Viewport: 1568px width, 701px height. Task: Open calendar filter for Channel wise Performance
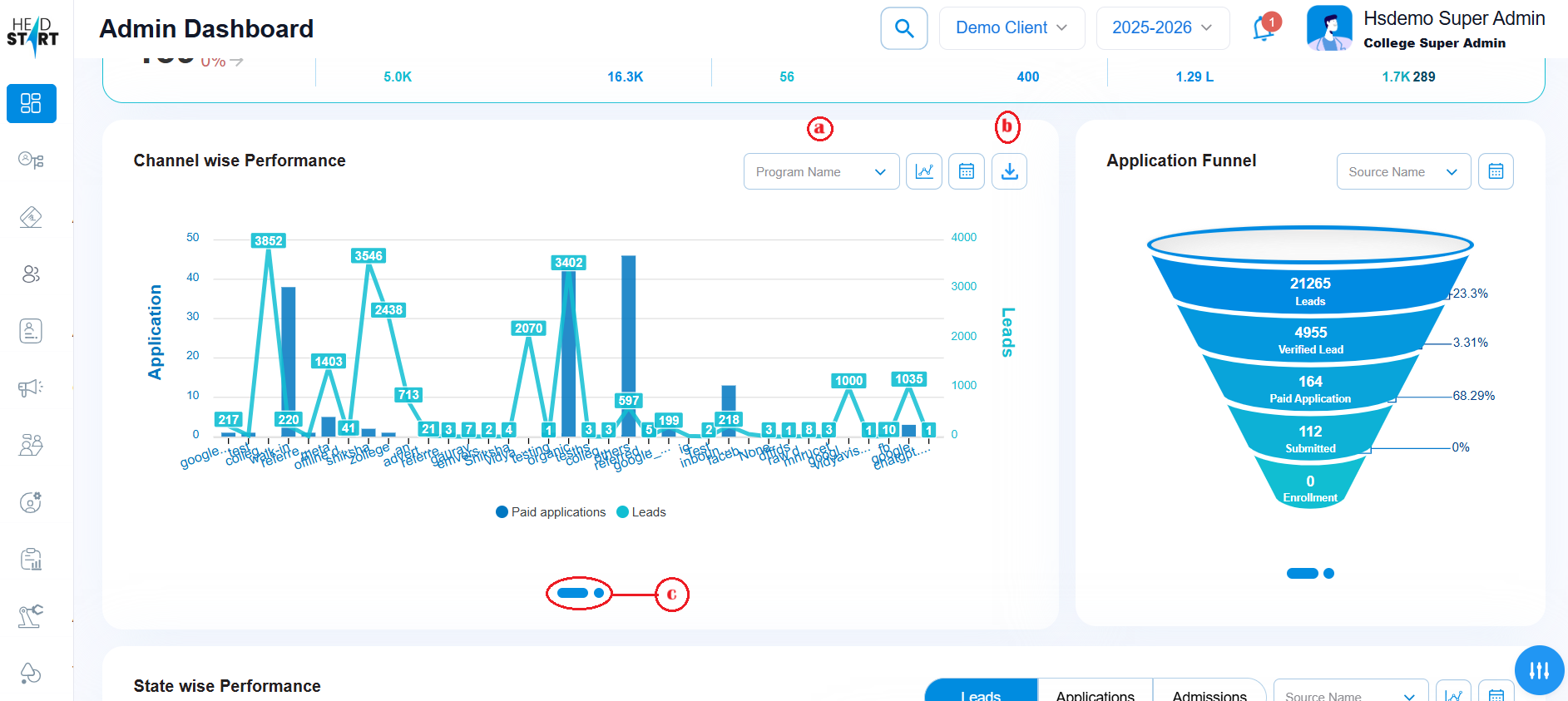(x=966, y=171)
